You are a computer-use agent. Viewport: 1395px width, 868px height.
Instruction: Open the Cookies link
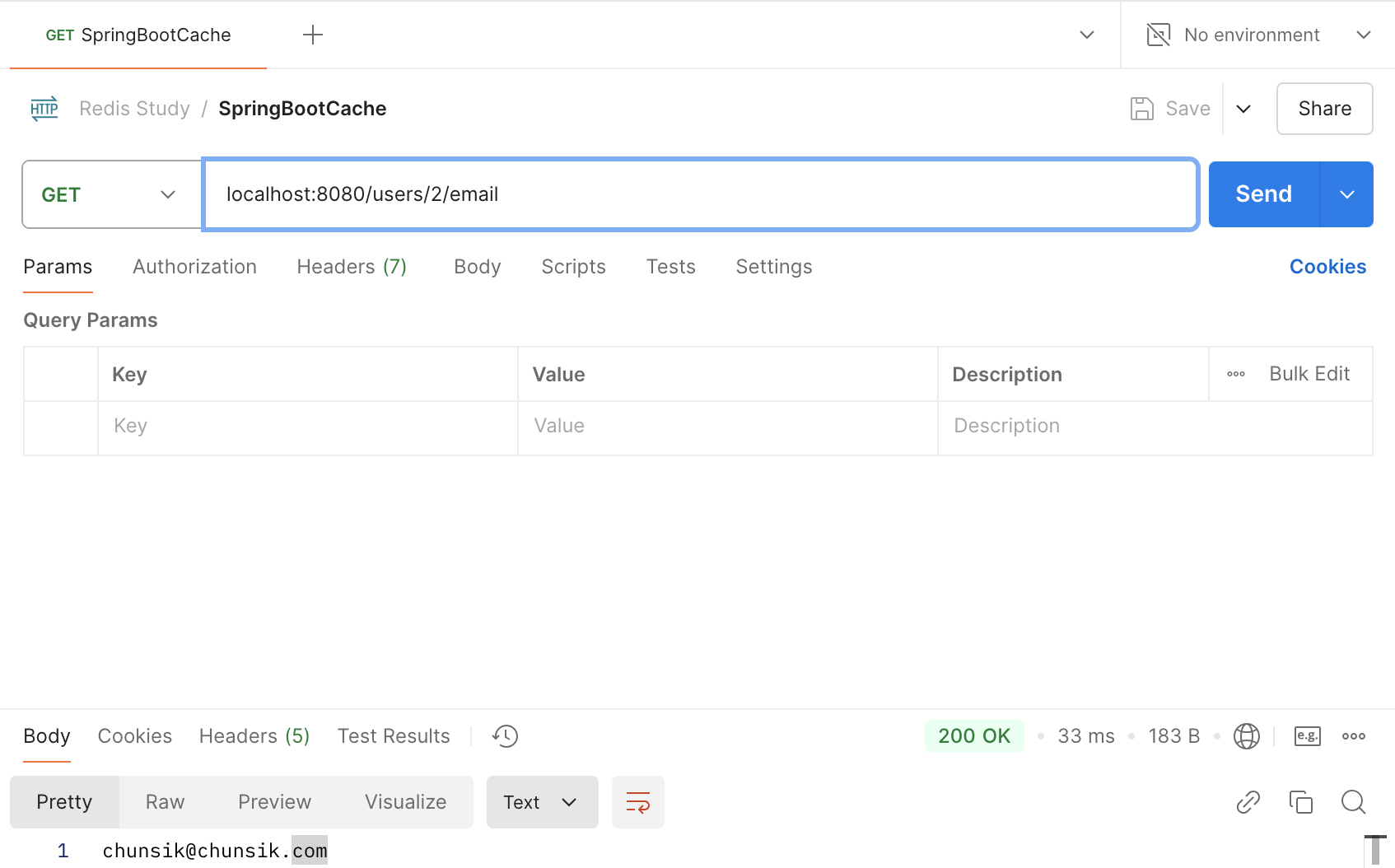click(x=1327, y=267)
